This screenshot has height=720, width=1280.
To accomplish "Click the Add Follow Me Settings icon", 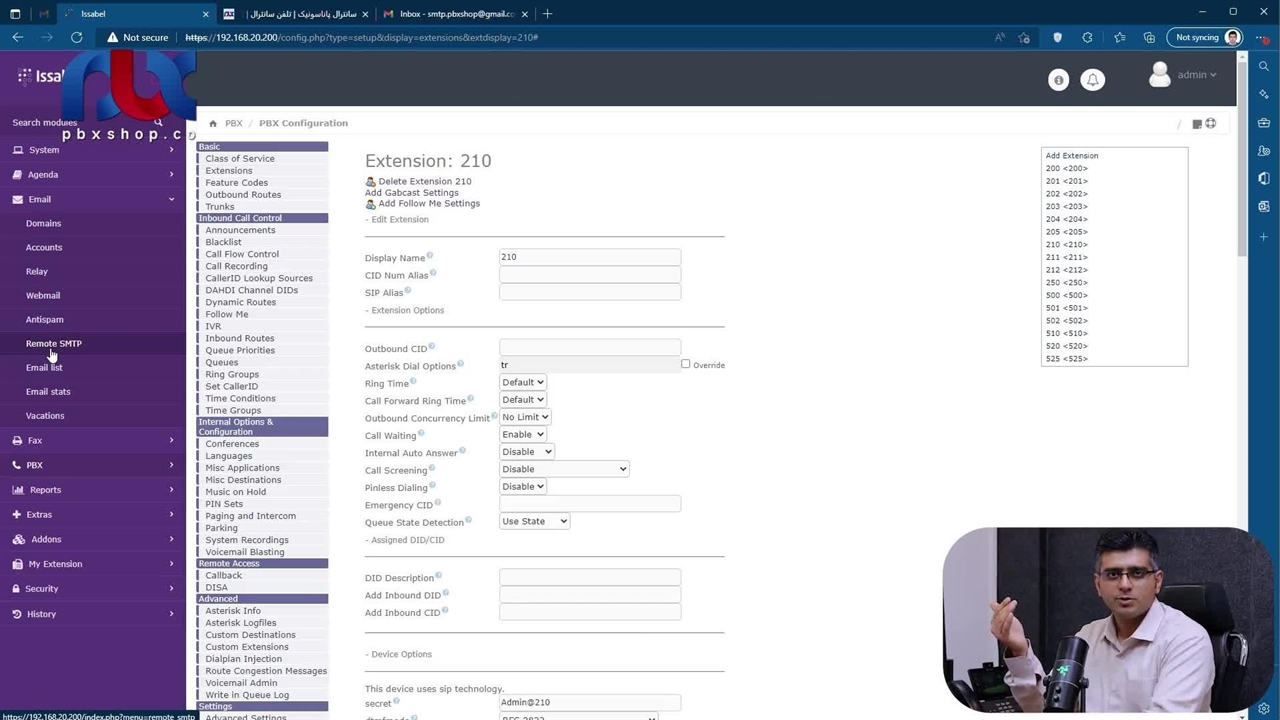I will pyautogui.click(x=371, y=204).
